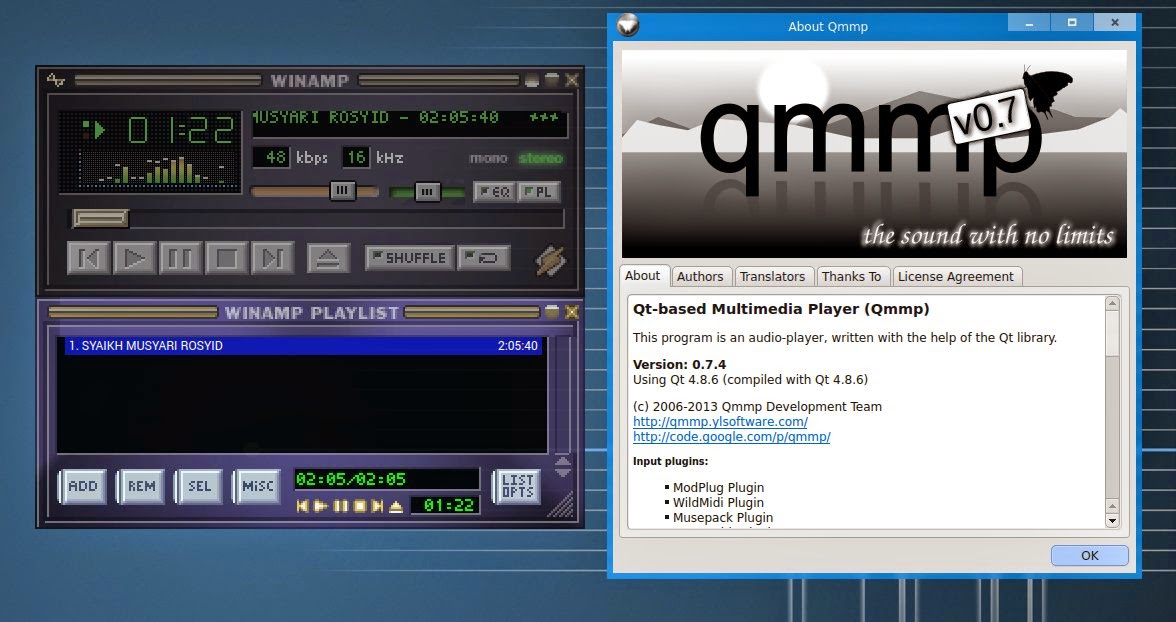The width and height of the screenshot is (1176, 622).
Task: Click playlist scroll-down arrow
Action: pyautogui.click(x=562, y=473)
